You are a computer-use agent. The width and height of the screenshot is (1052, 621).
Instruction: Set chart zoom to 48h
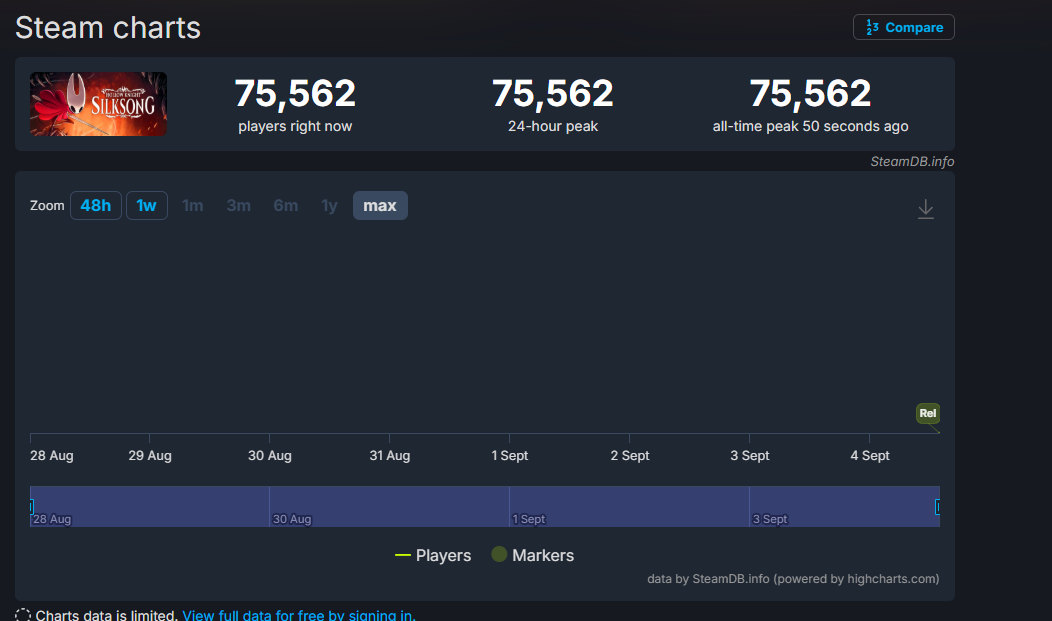(96, 206)
